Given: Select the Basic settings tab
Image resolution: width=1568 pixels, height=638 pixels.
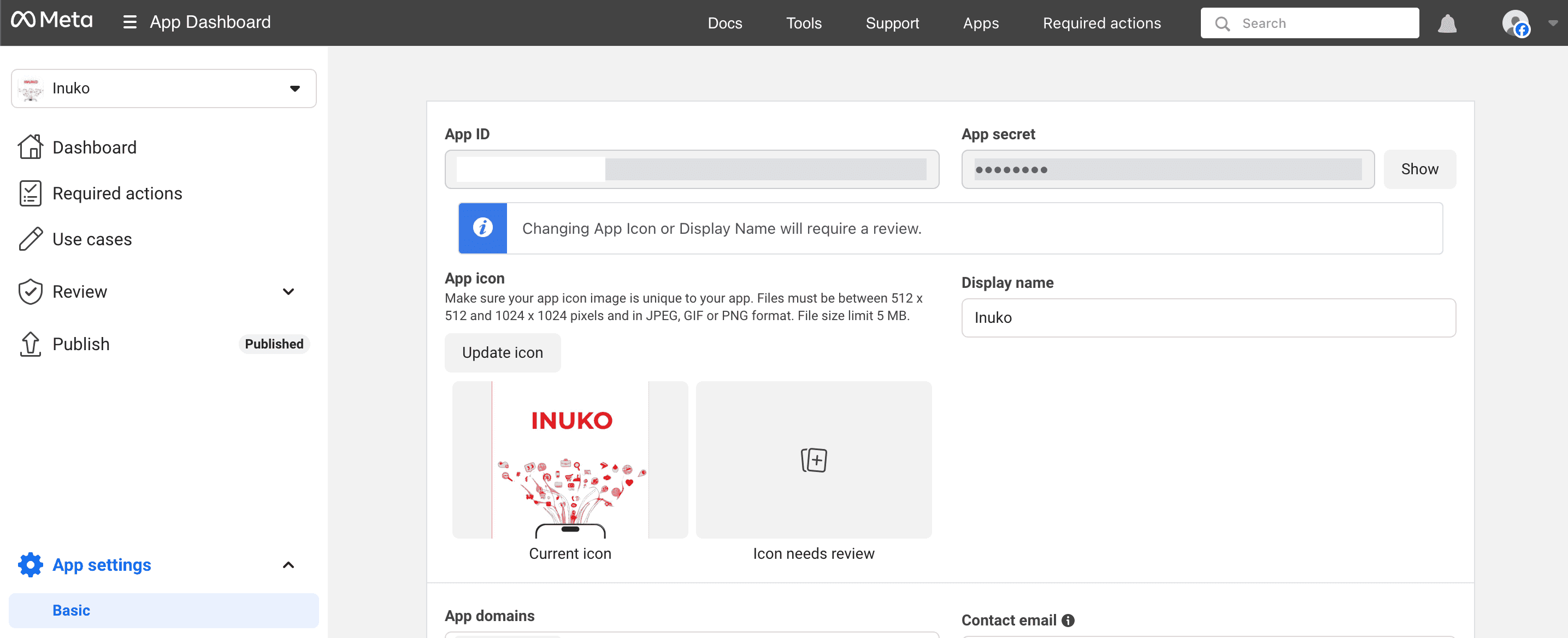Looking at the screenshot, I should coord(164,610).
